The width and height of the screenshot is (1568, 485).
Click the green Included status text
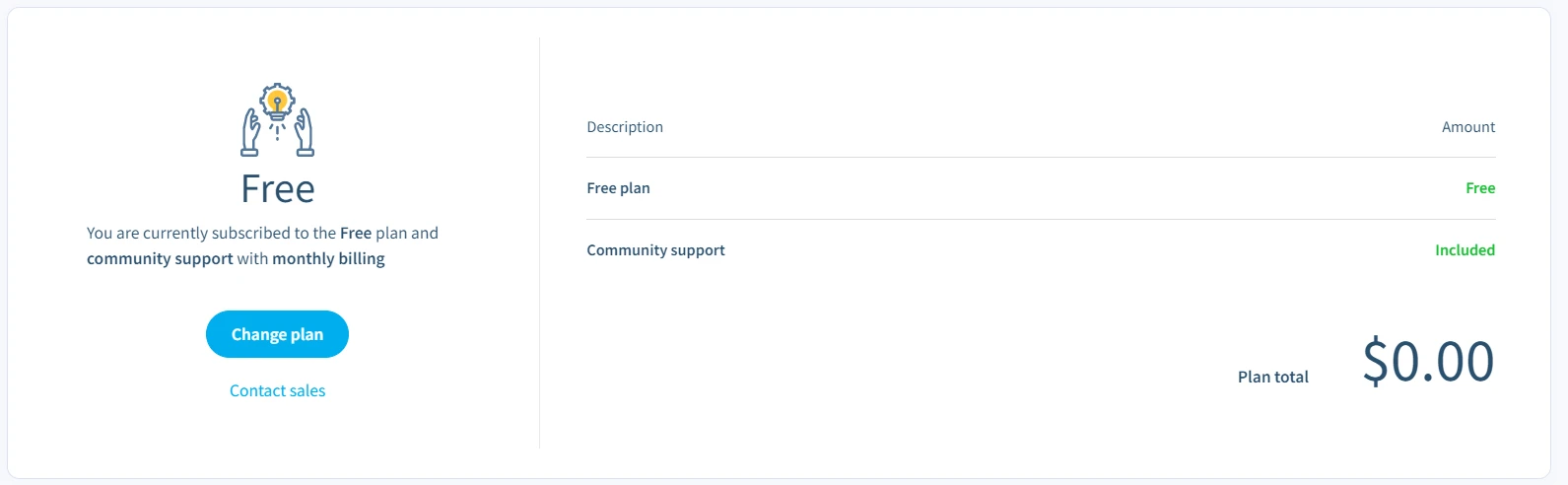pos(1465,250)
